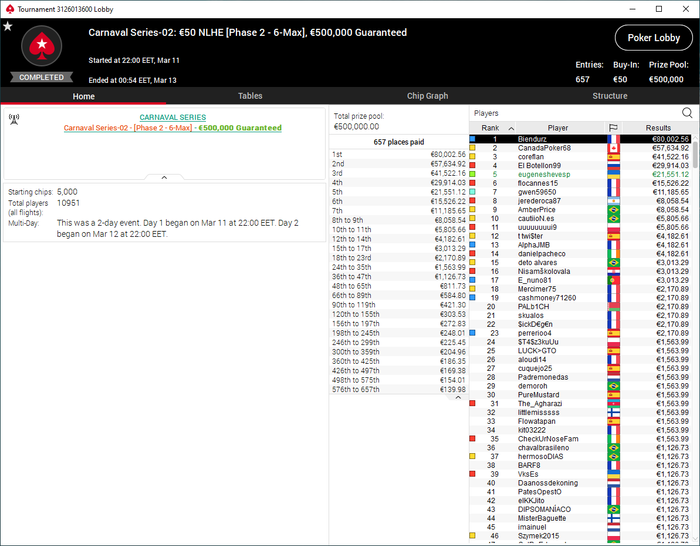Click the Starting chips 5,000 value
The image size is (700, 546).
coord(67,192)
